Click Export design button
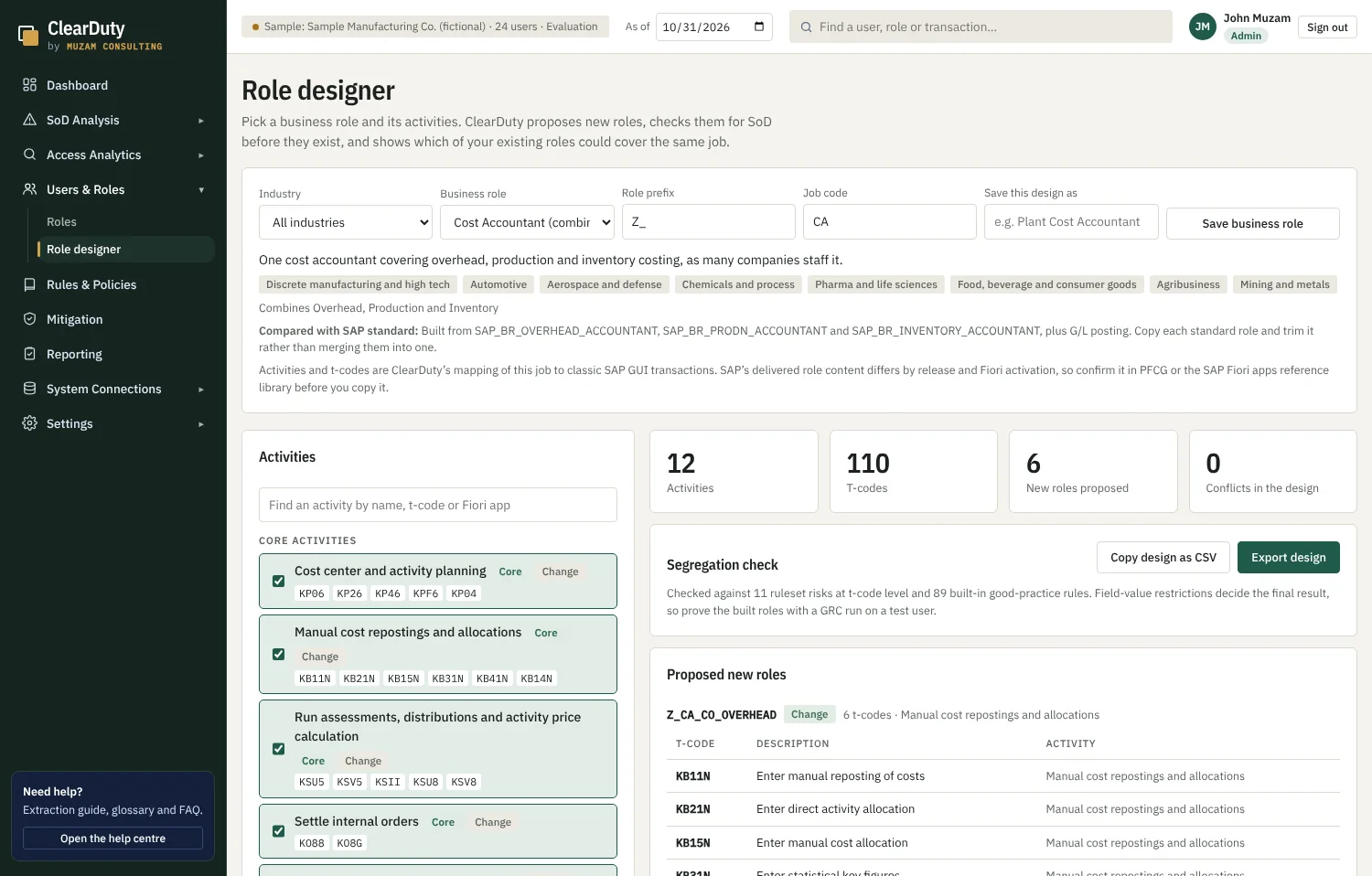 pyautogui.click(x=1288, y=557)
